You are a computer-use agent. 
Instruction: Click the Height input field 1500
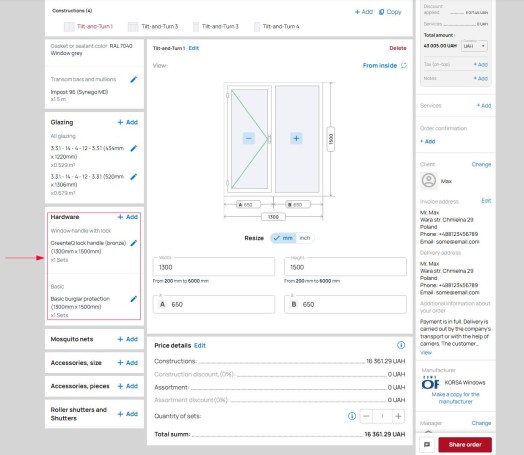coord(345,267)
